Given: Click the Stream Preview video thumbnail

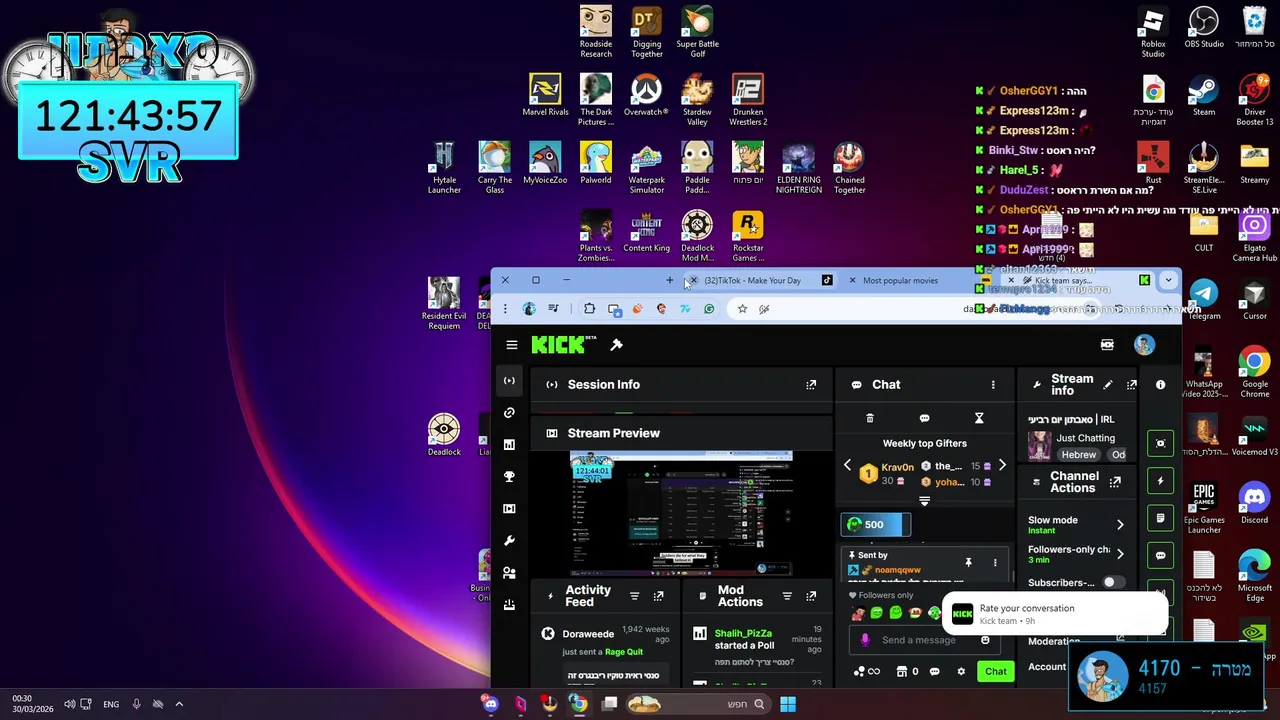Looking at the screenshot, I should pos(681,513).
